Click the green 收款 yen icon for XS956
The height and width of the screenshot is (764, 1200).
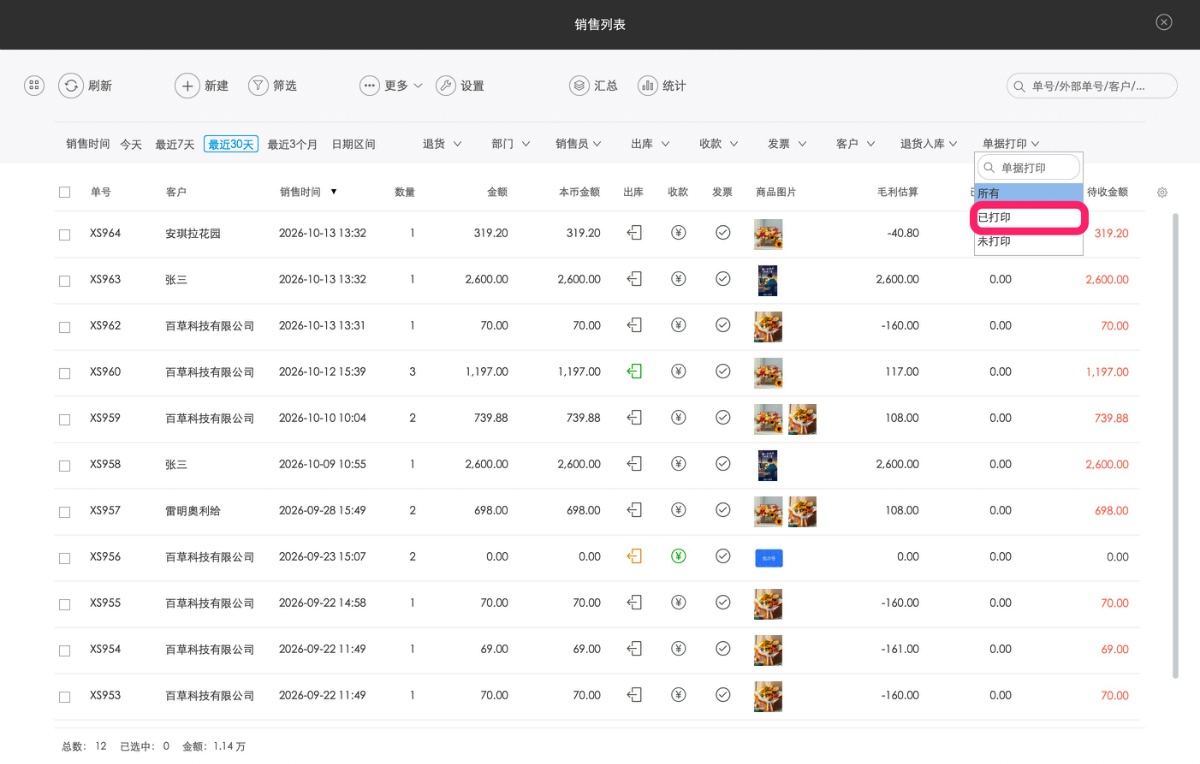click(679, 556)
